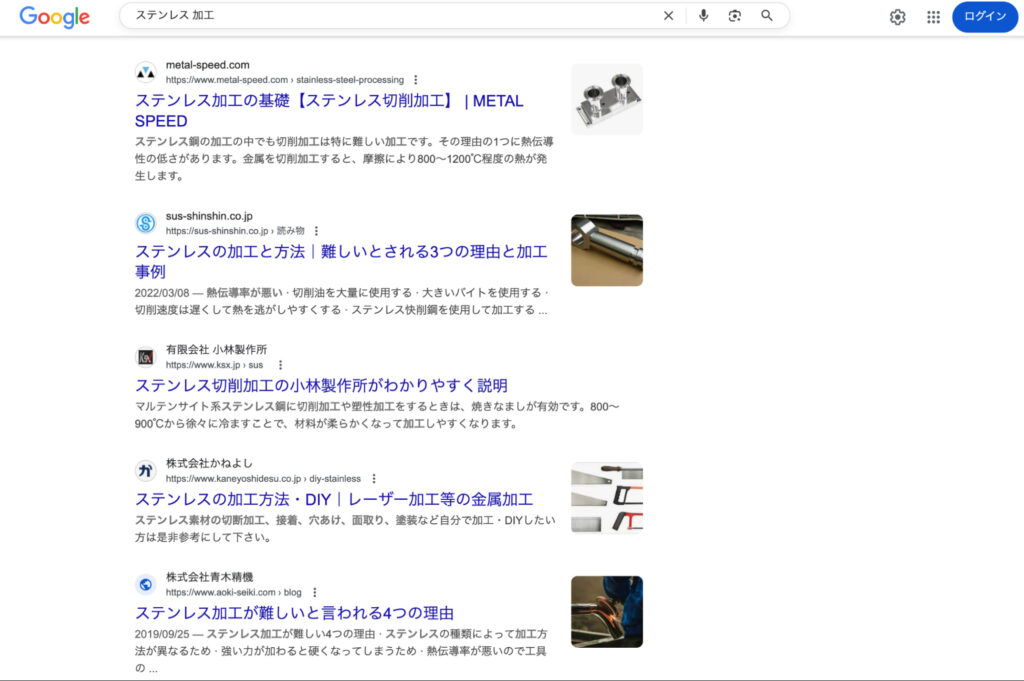Click the 株式会社かねよし site name
1024x681 pixels.
click(x=209, y=463)
